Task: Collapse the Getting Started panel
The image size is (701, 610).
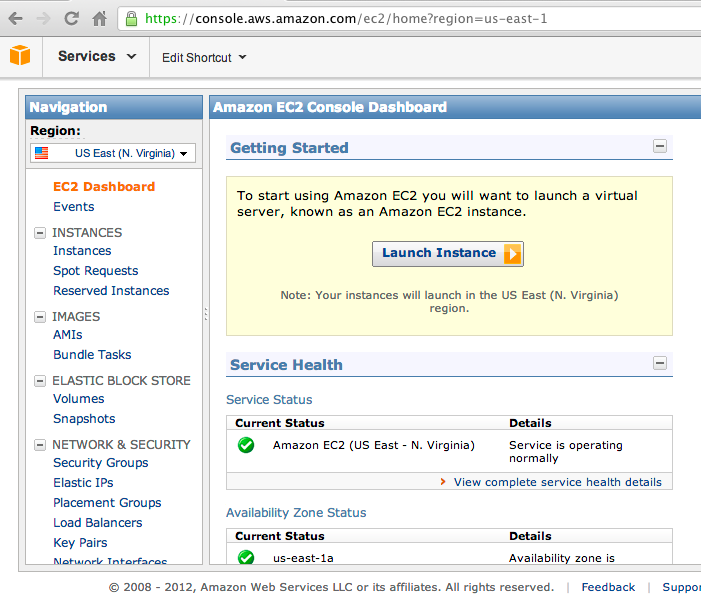Action: click(660, 146)
